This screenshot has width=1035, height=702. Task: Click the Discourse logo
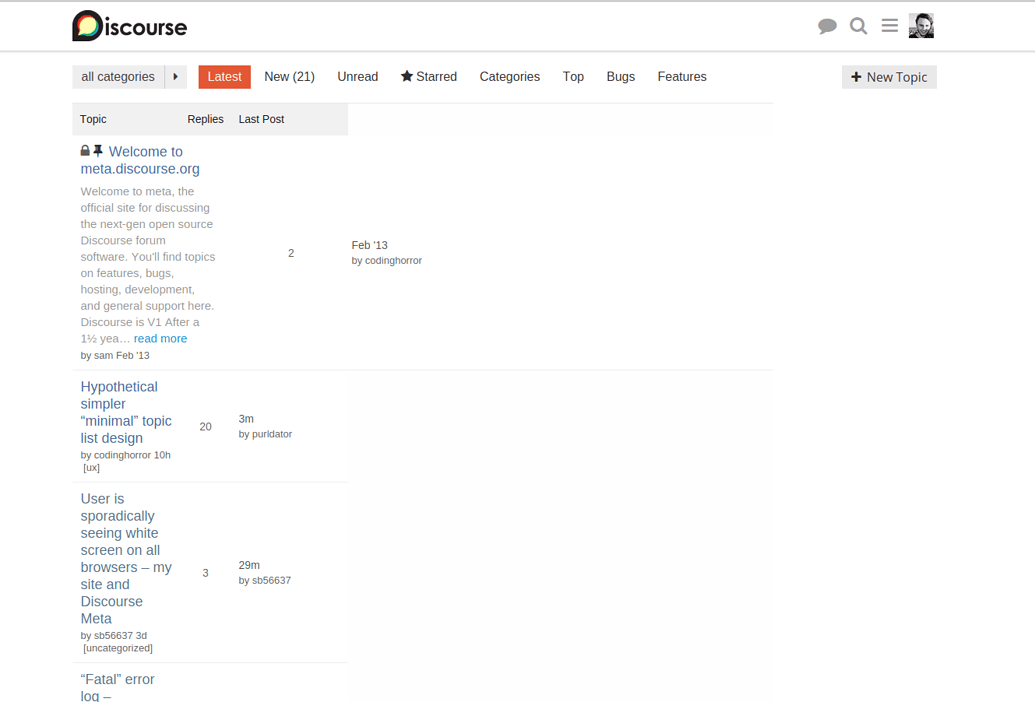[x=129, y=26]
